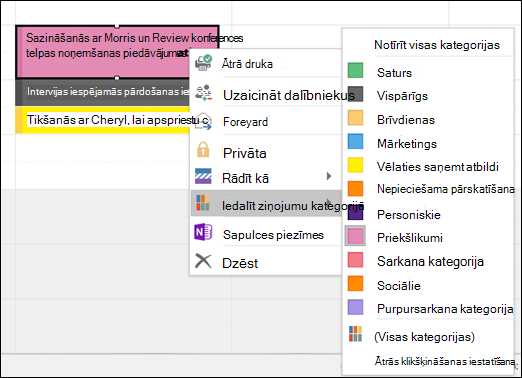Pick yellow Vēlaties saņemt atbildi swatch
Screen dimensions: 522x378
point(355,165)
